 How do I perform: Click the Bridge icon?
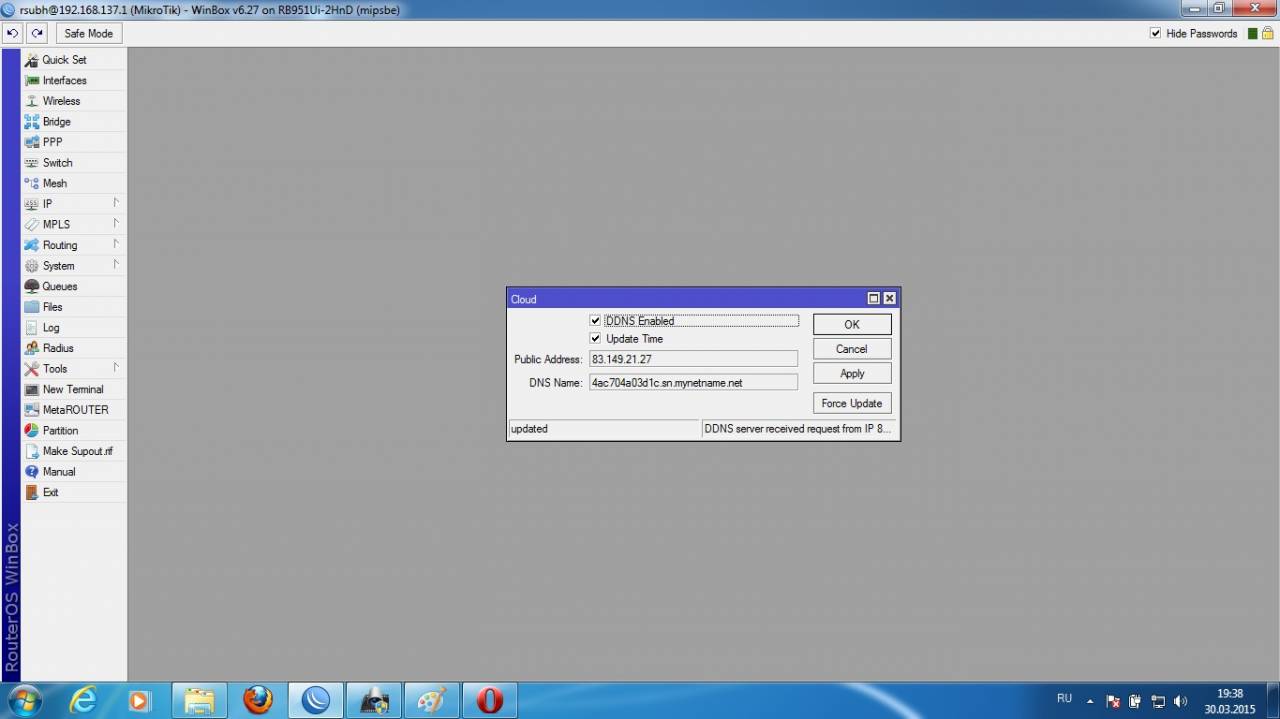click(x=31, y=122)
